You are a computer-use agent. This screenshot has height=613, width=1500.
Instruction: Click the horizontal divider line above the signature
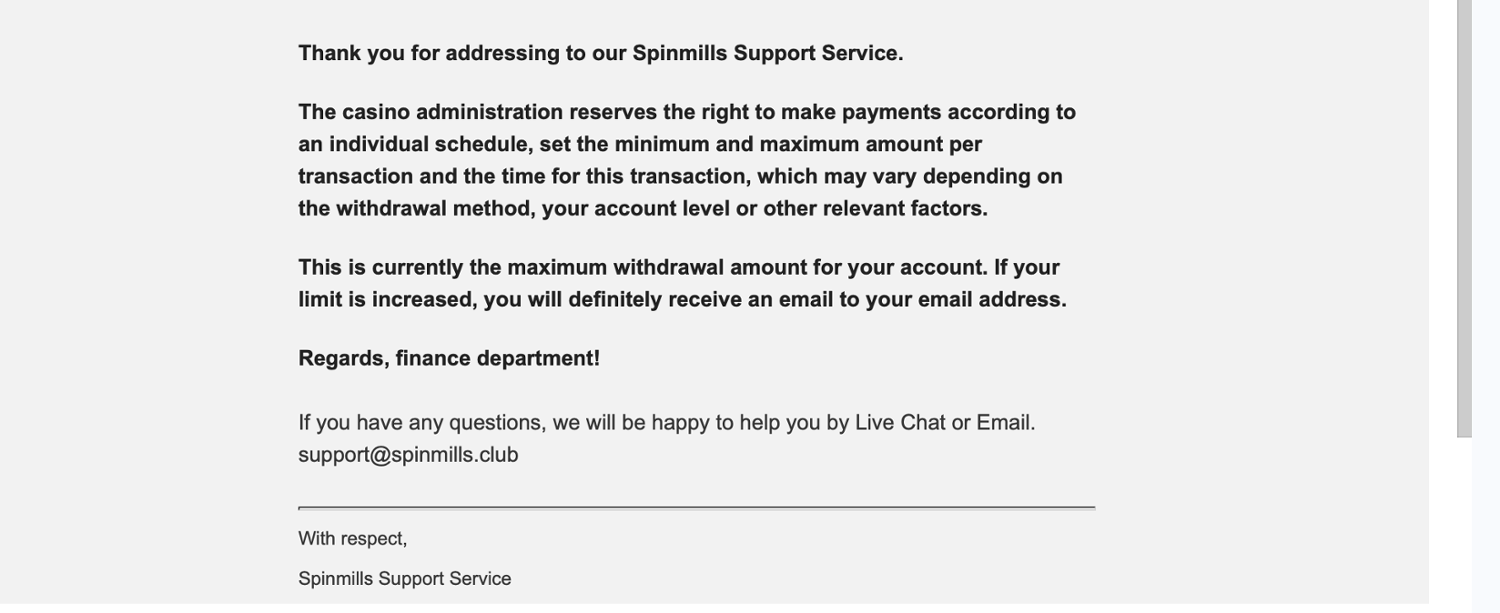(x=696, y=508)
